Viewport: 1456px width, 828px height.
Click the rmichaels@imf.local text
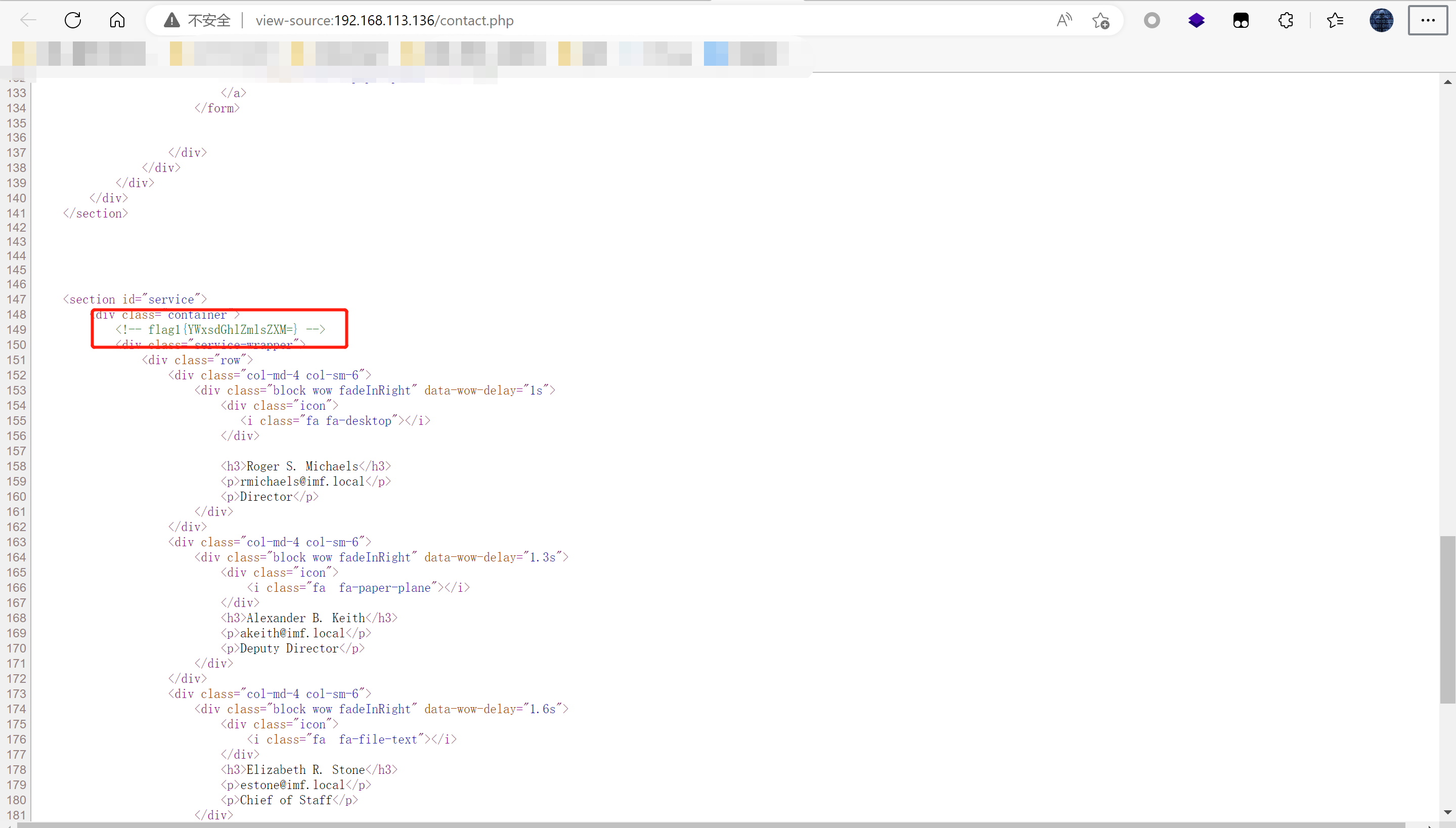(302, 481)
